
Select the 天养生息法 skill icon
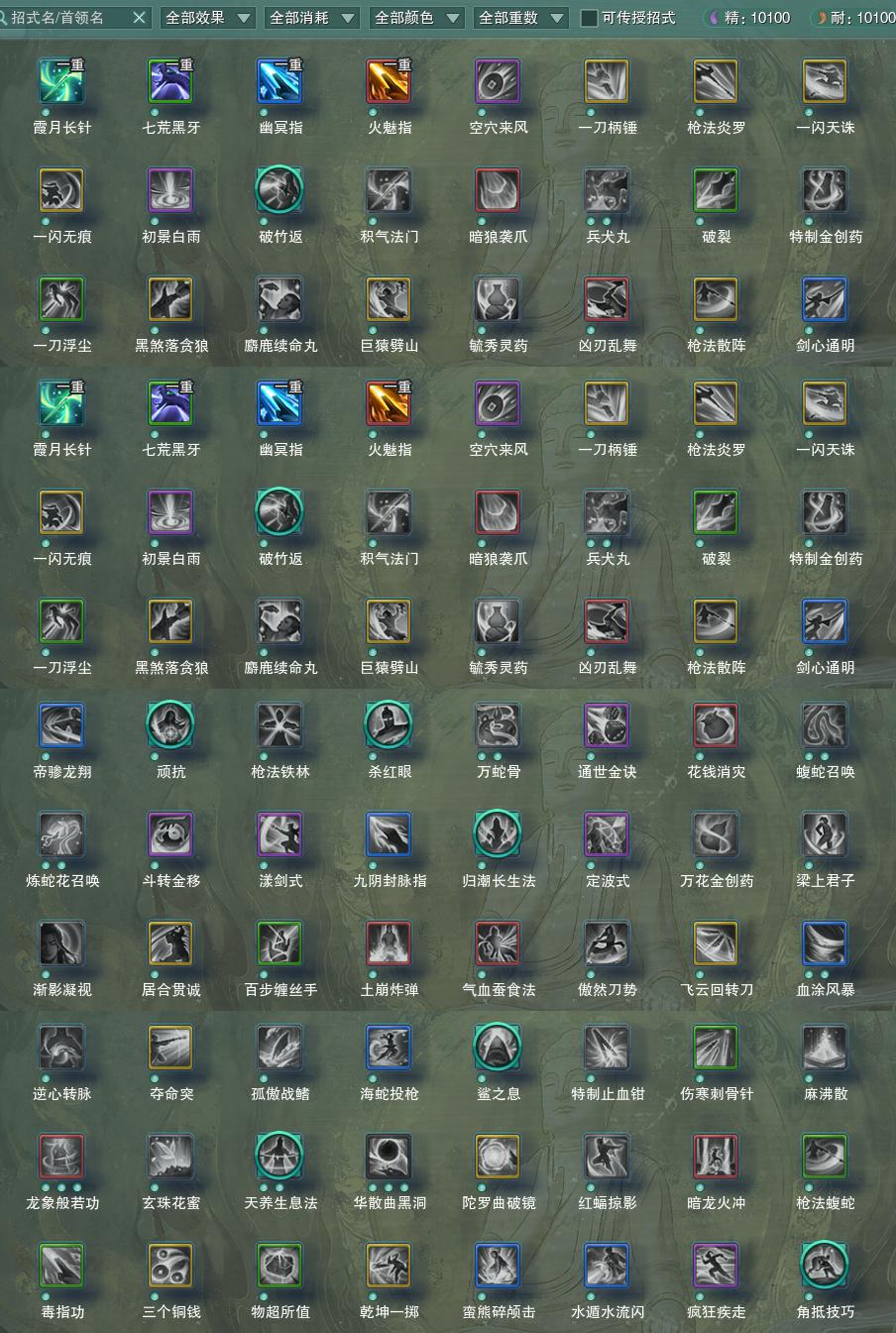coord(280,1157)
